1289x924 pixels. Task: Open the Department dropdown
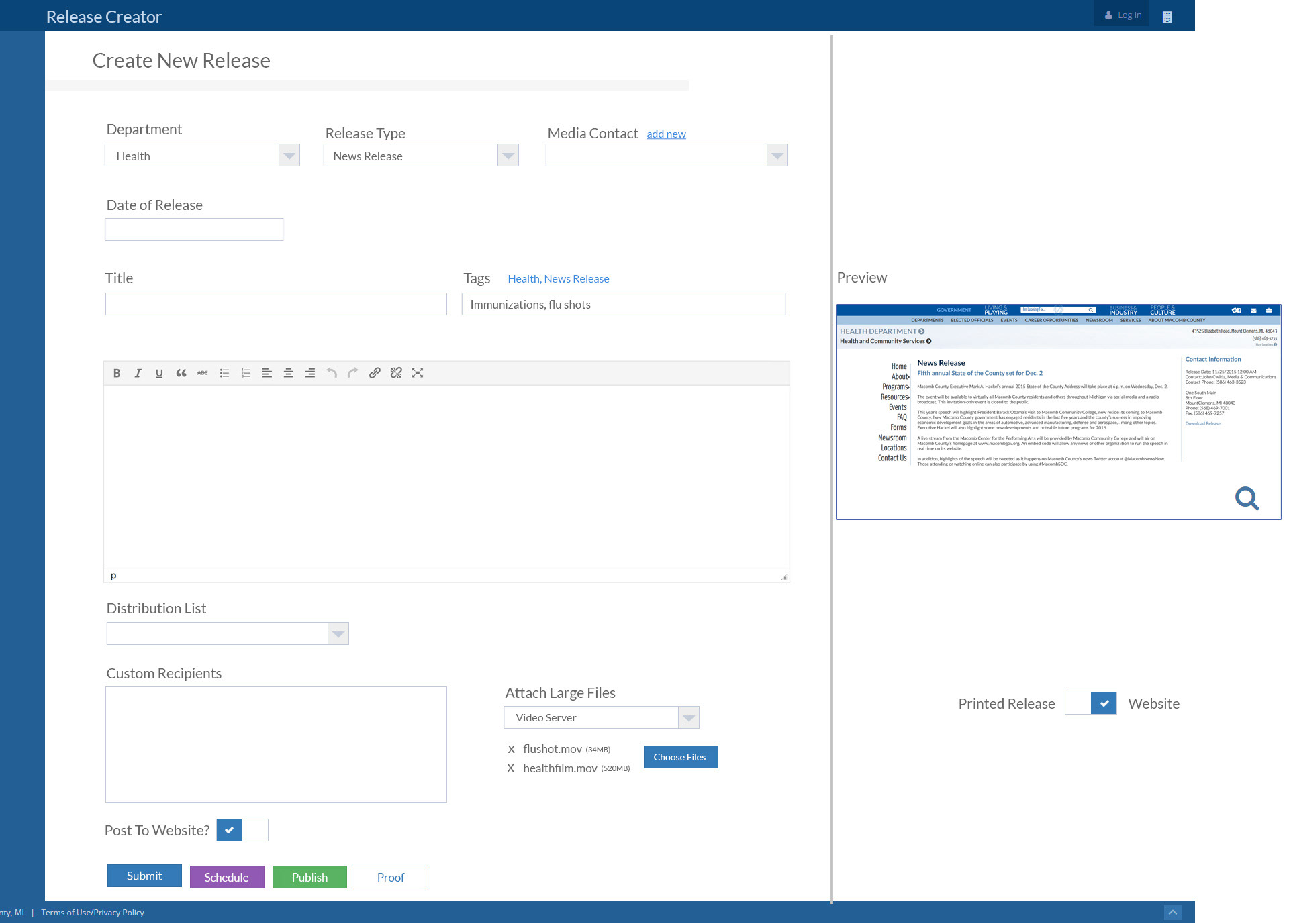tap(289, 156)
